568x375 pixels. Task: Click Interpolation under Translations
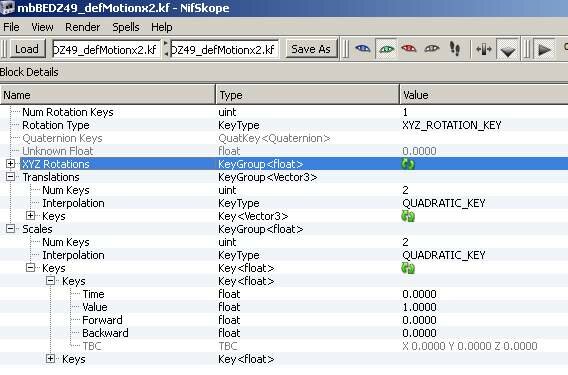point(73,203)
